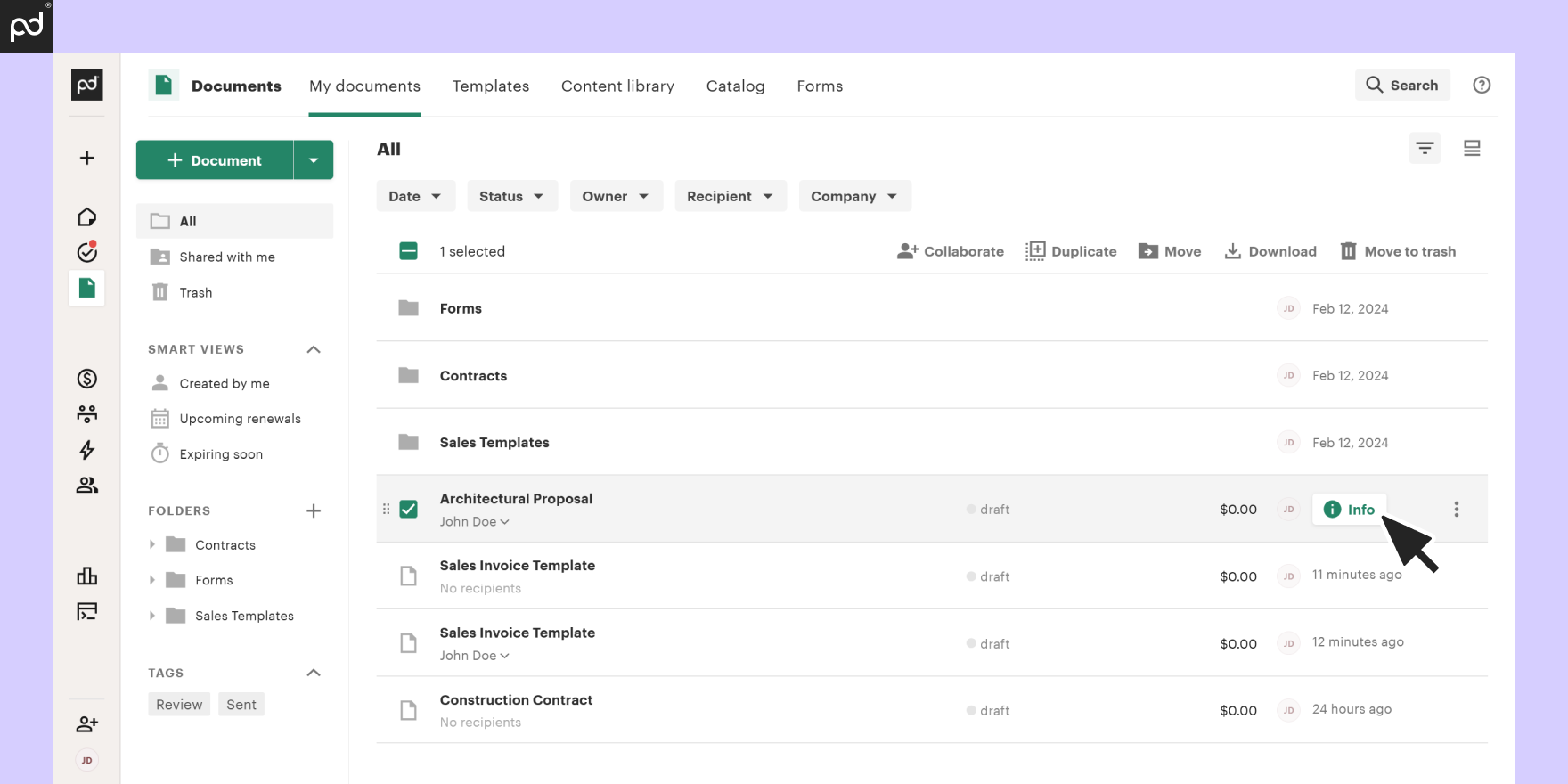Click the Sales Templates folder icon in list

408,442
